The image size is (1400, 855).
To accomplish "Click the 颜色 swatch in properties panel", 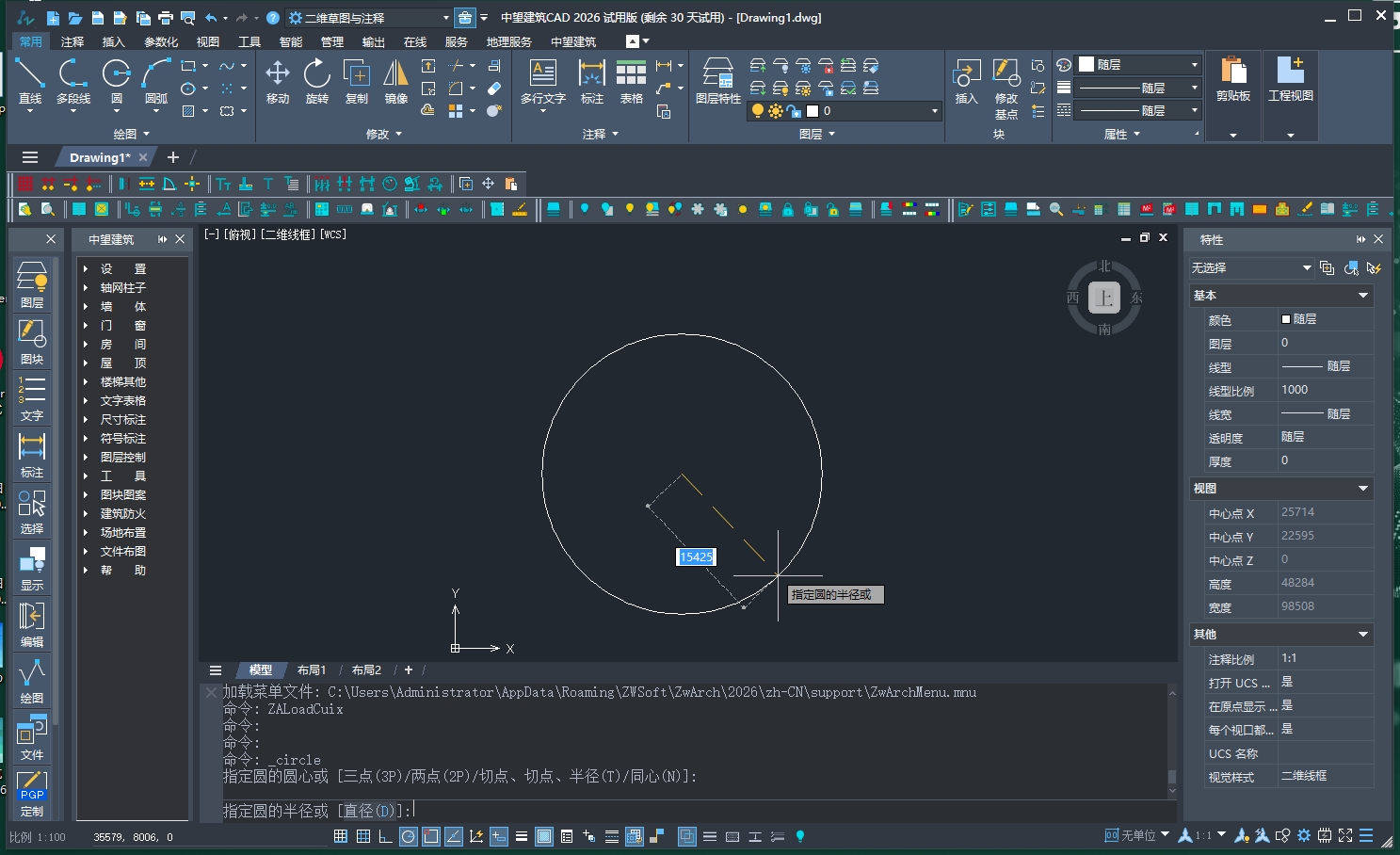I will click(1286, 319).
